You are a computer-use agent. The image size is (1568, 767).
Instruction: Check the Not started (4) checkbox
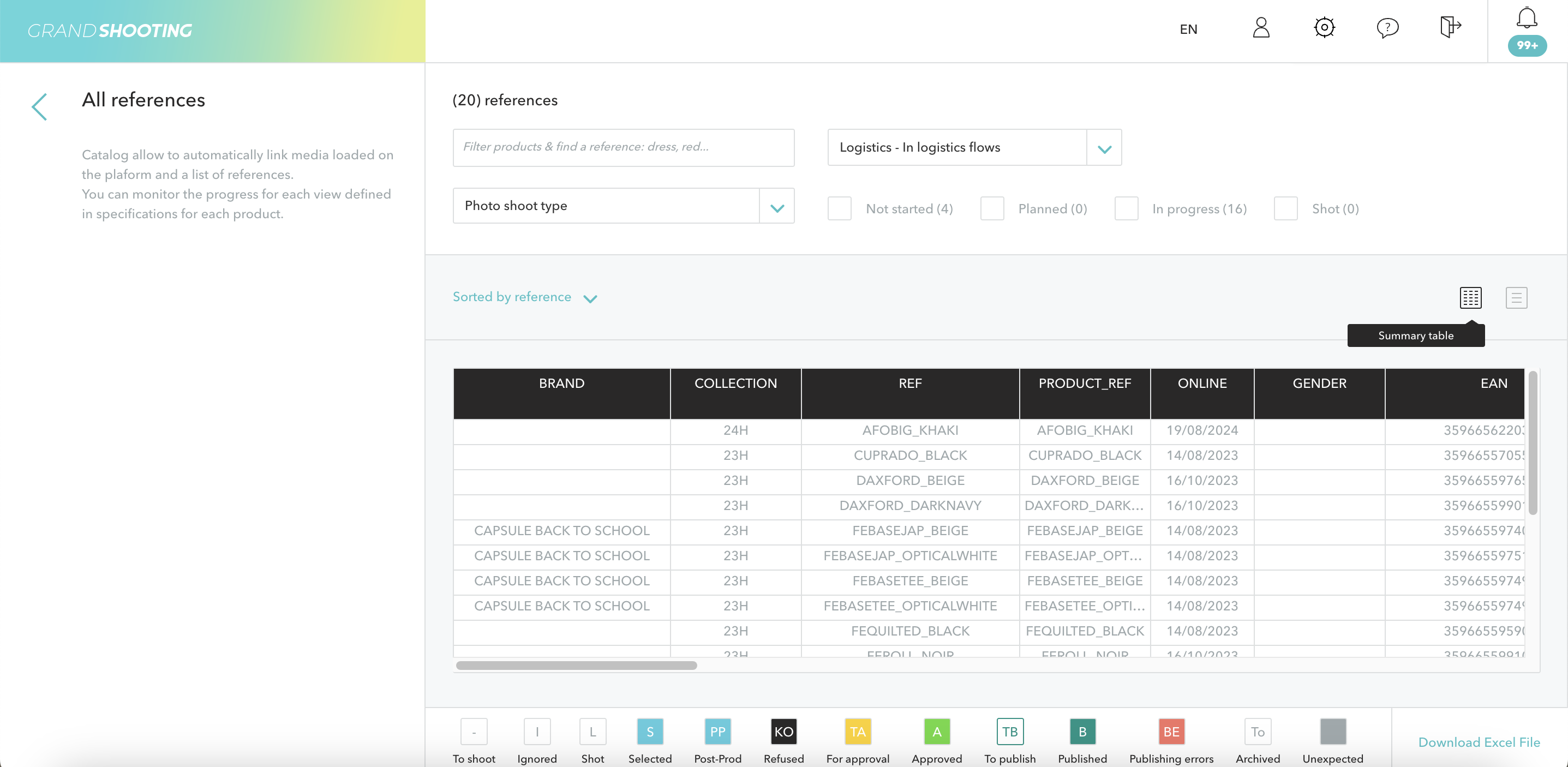click(x=840, y=209)
